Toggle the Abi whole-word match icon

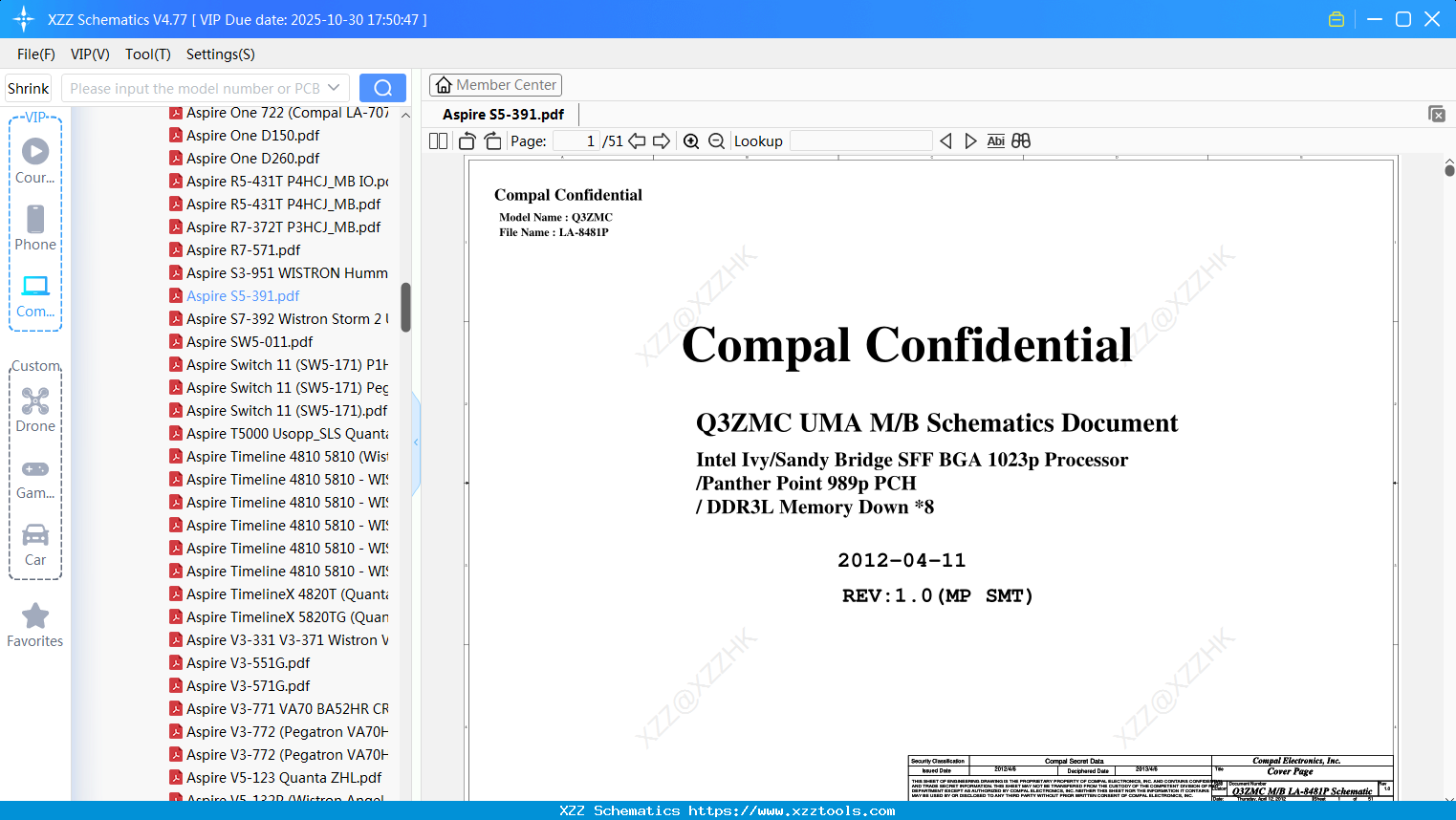click(x=995, y=141)
